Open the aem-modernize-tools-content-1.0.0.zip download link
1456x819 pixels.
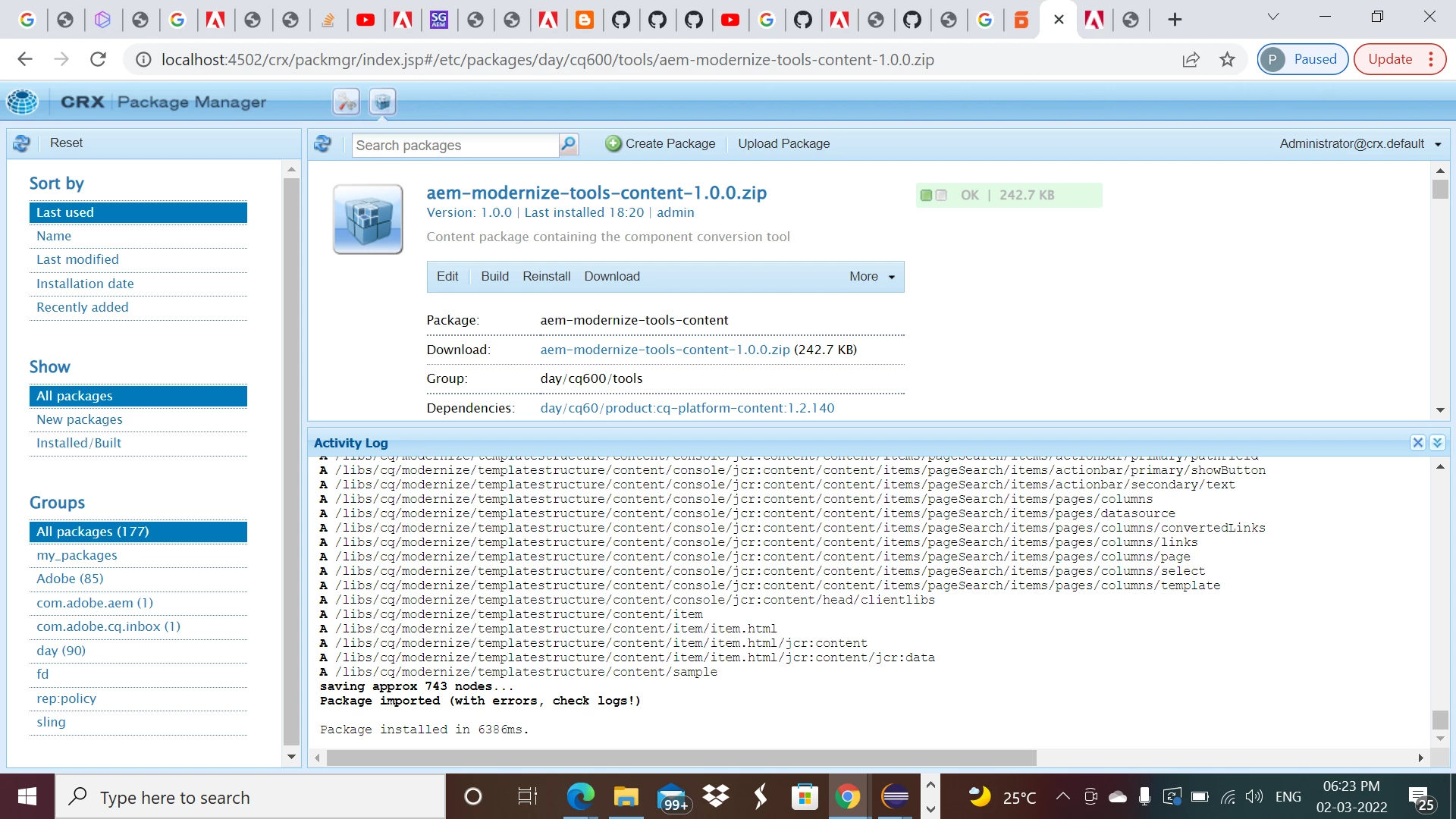664,350
